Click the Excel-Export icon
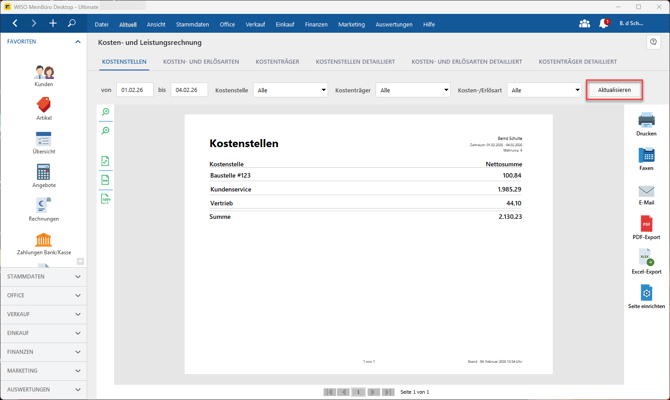The width and height of the screenshot is (670, 400). [646, 262]
